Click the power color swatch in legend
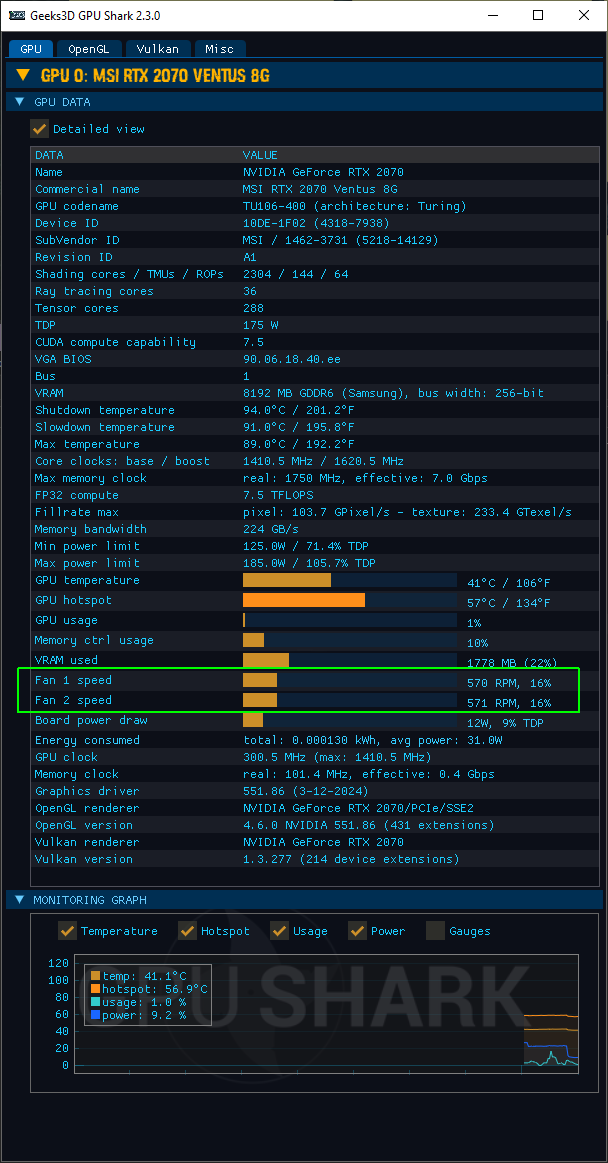The width and height of the screenshot is (608, 1163). tap(95, 1015)
